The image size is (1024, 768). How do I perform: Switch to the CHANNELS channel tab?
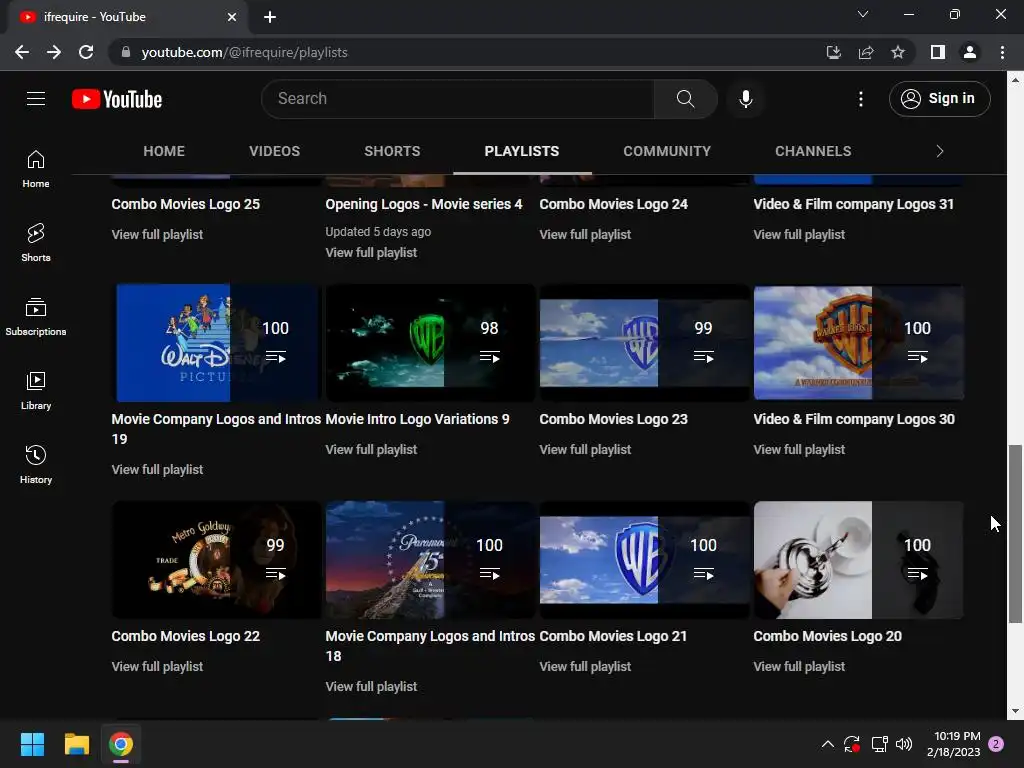tap(813, 152)
